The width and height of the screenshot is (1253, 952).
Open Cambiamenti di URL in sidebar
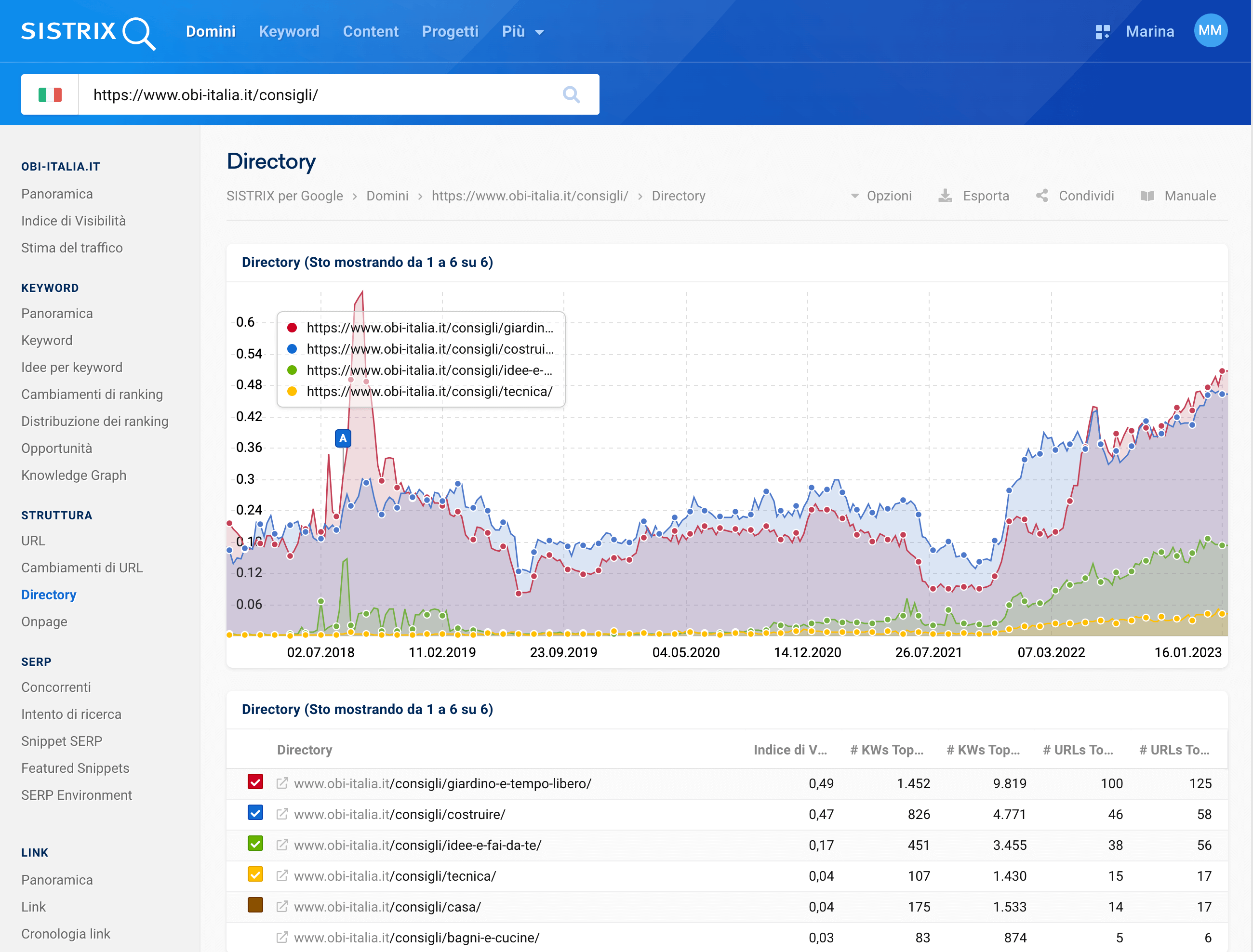pos(82,568)
